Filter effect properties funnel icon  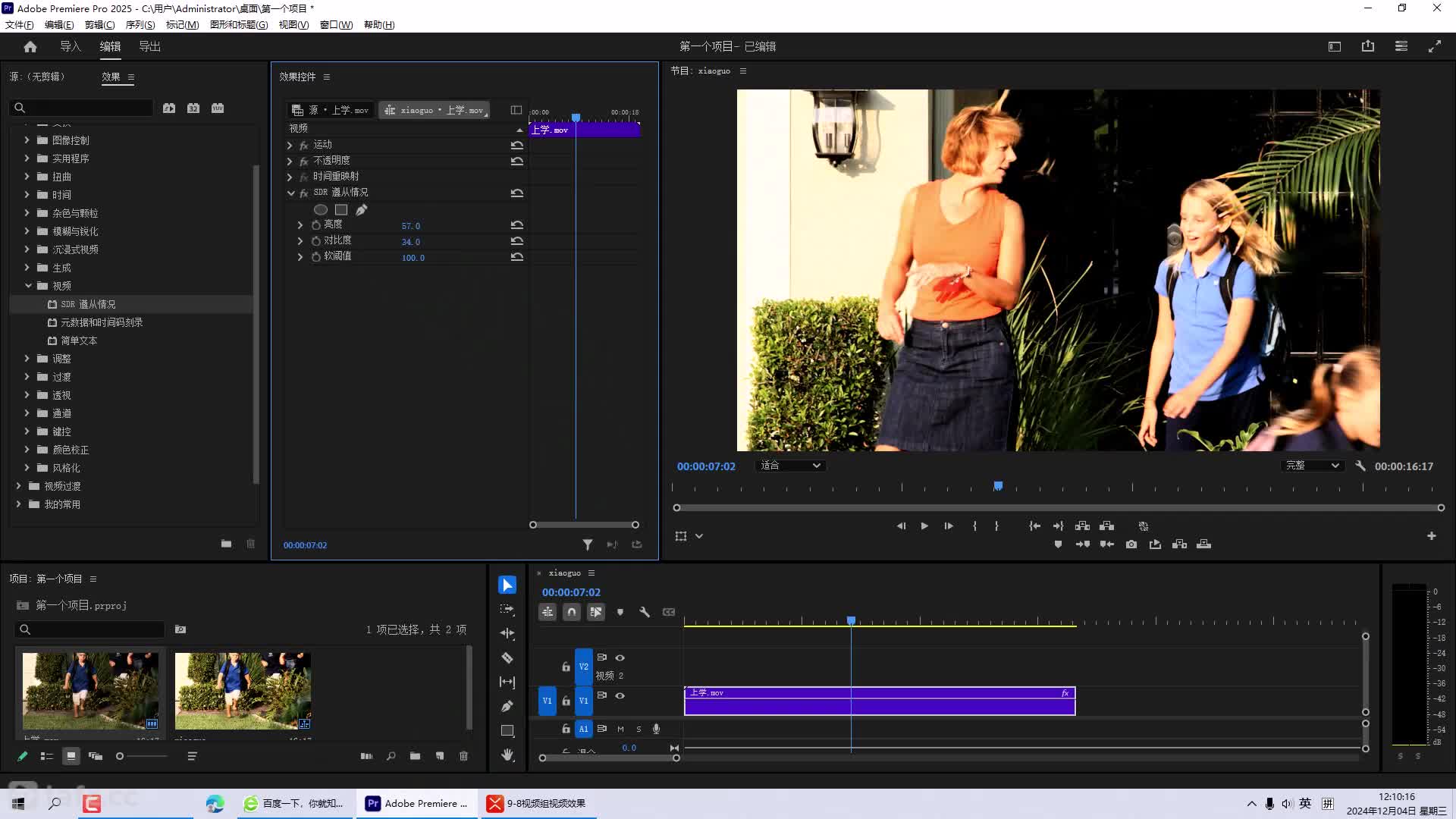click(588, 544)
